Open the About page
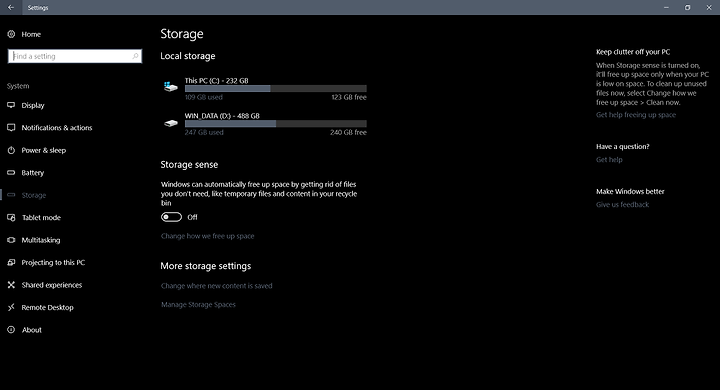This screenshot has width=720, height=390. pyautogui.click(x=32, y=330)
